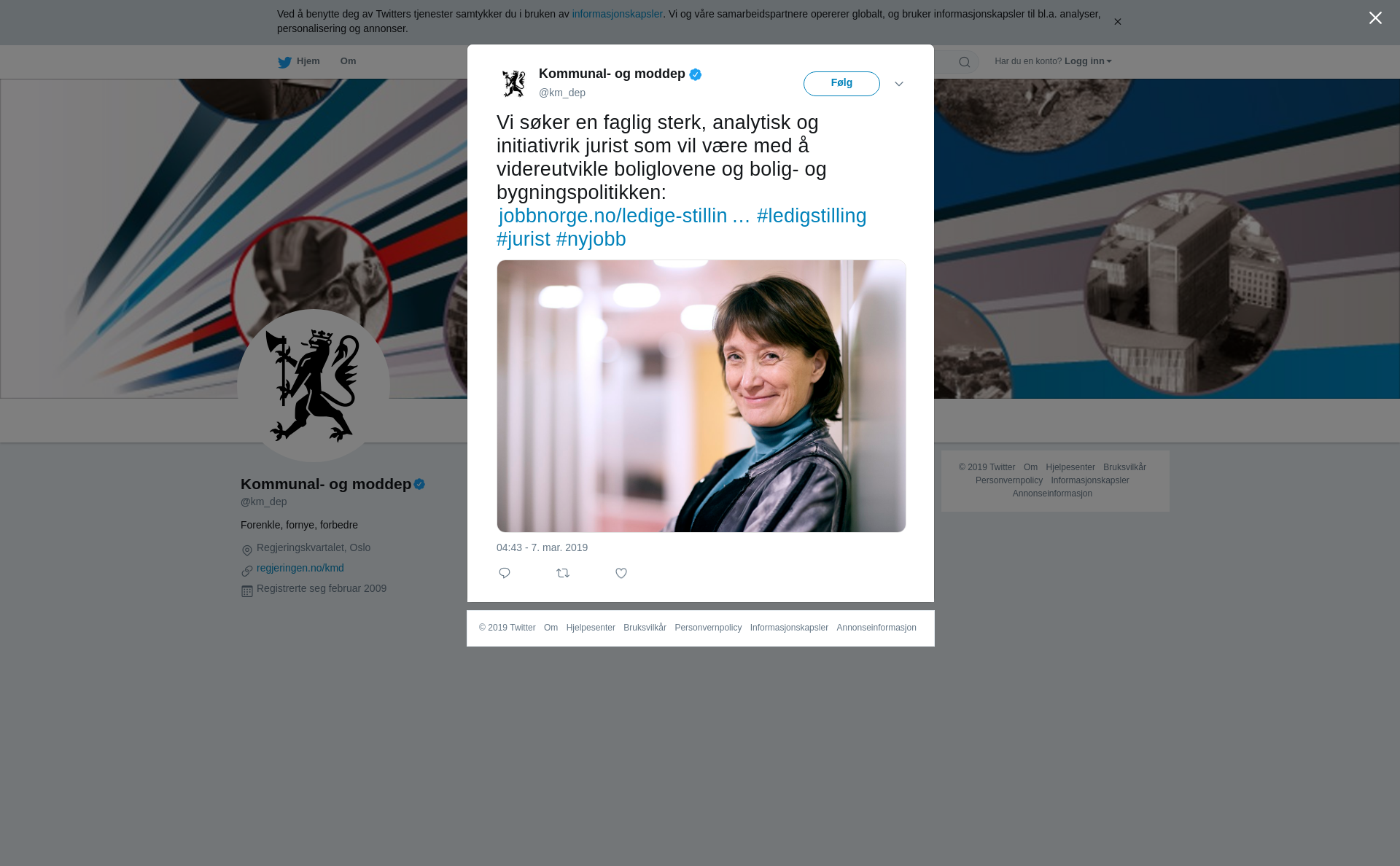Dismiss the cookie notice banner

[x=1117, y=22]
